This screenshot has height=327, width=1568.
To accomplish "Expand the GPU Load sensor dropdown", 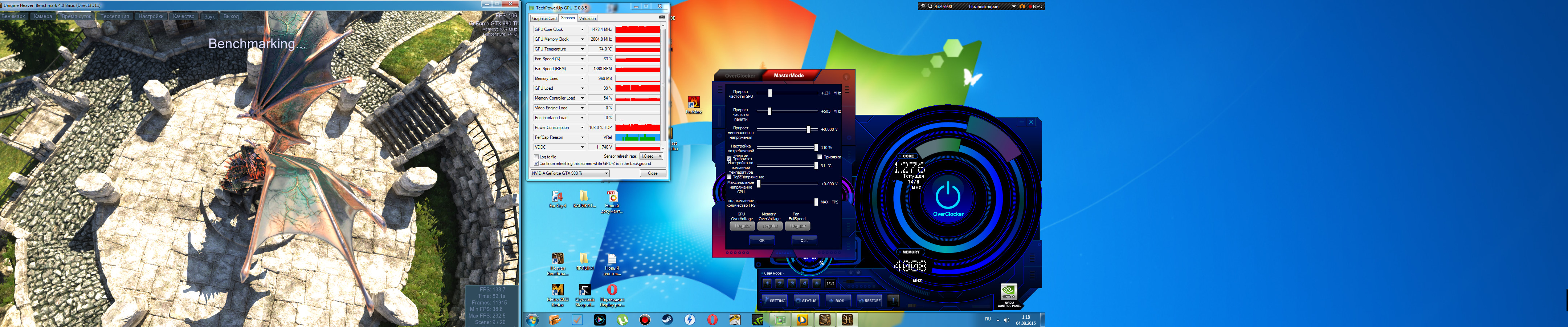I will [x=582, y=88].
